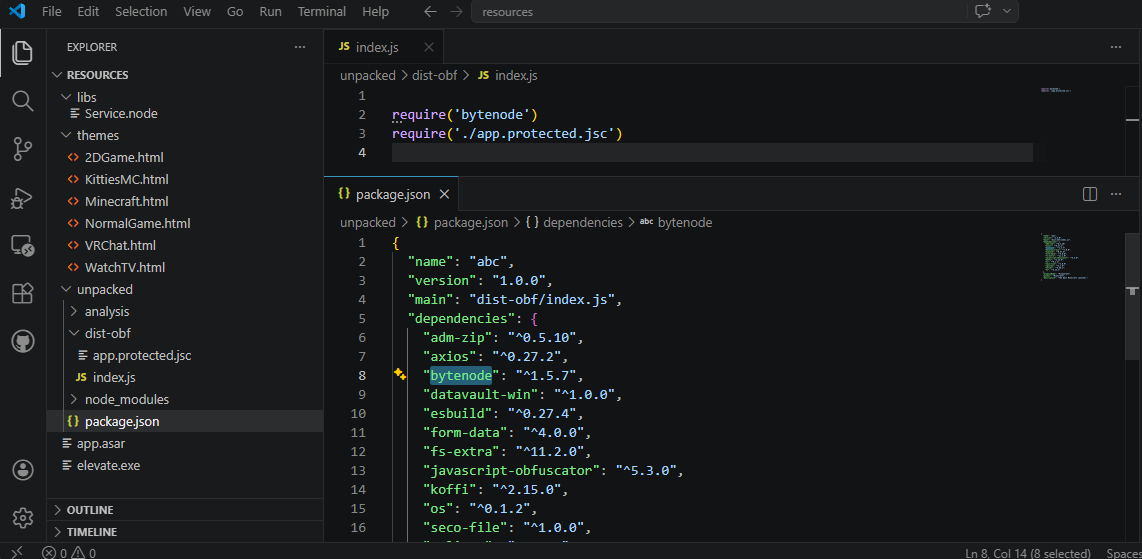This screenshot has width=1142, height=559.
Task: Open the Run and Debug view icon
Action: (x=23, y=197)
